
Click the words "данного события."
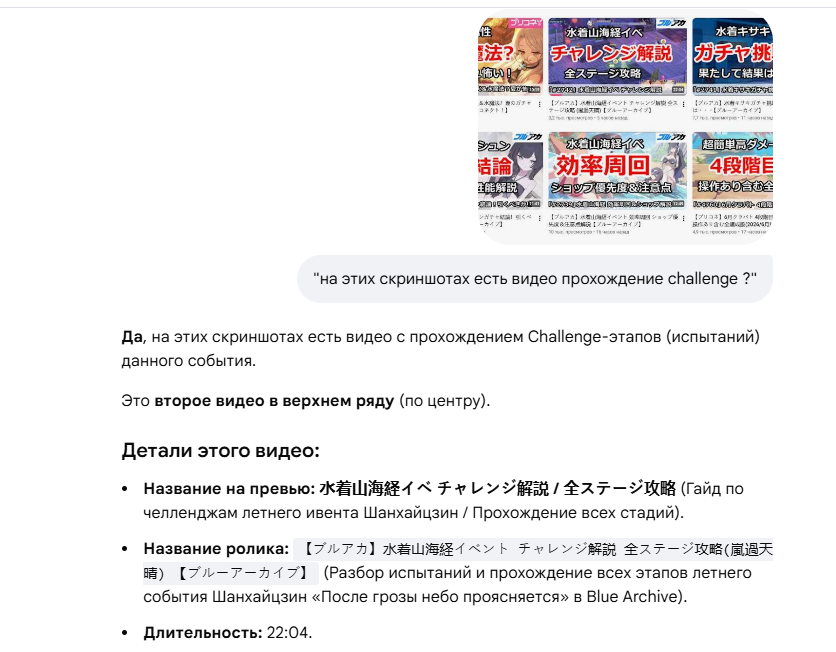coord(189,361)
